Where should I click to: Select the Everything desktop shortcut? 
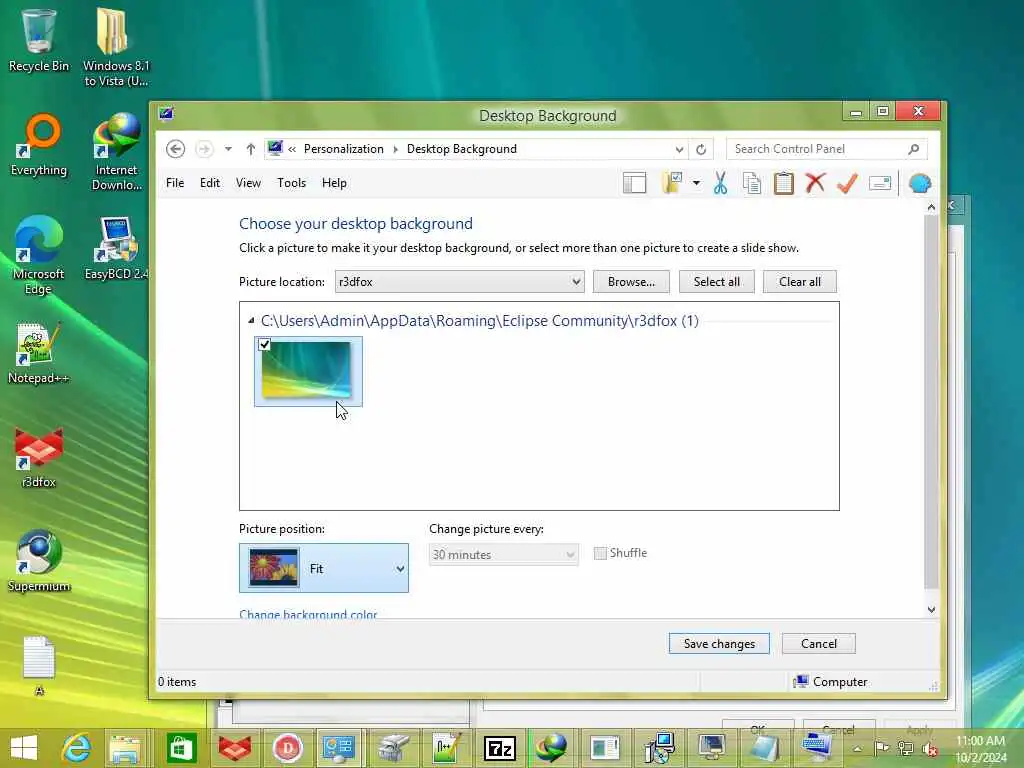(39, 145)
